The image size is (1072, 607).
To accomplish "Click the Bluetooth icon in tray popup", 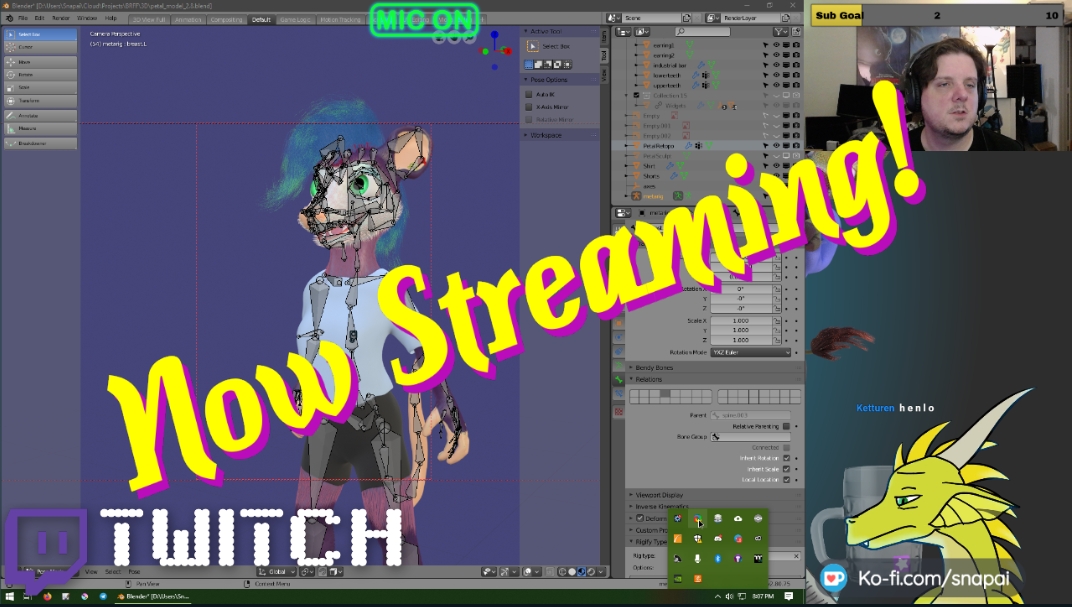I will 718,558.
